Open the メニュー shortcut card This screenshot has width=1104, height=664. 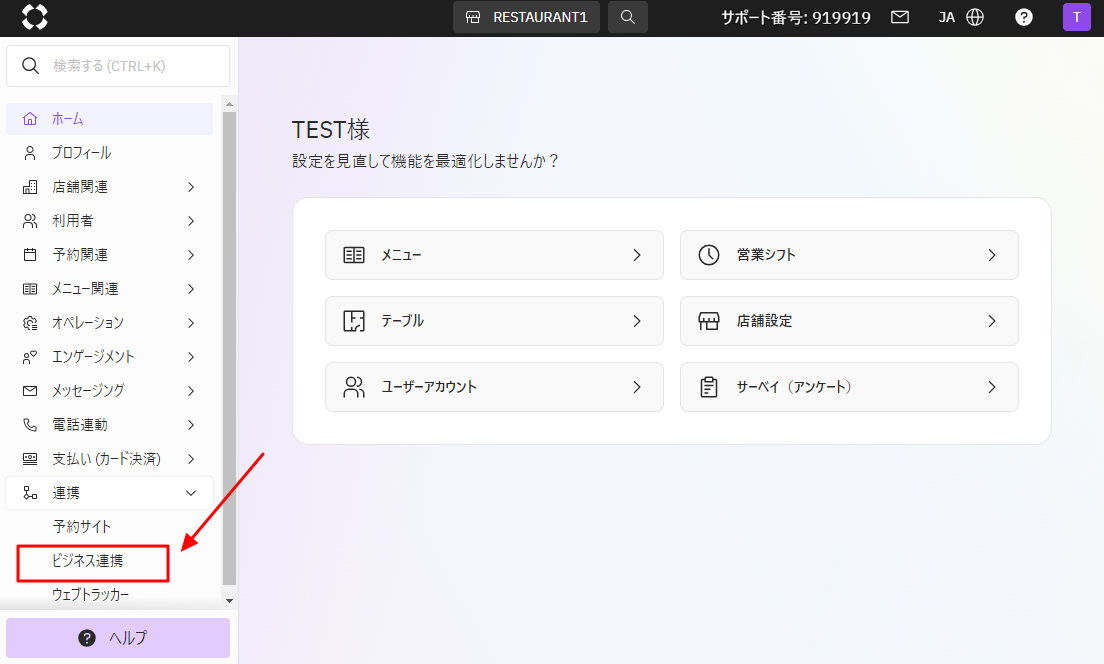pyautogui.click(x=494, y=255)
